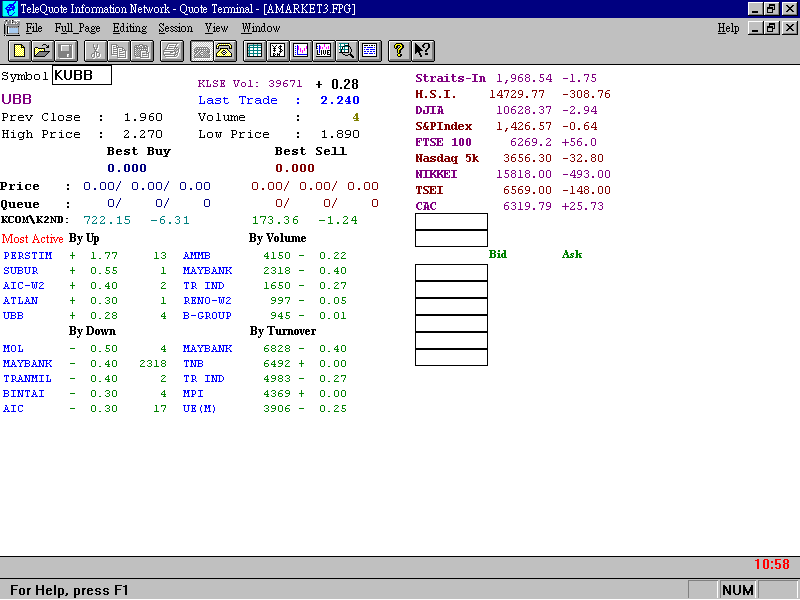Click the TSEI index label
The image size is (800, 600).
[429, 190]
